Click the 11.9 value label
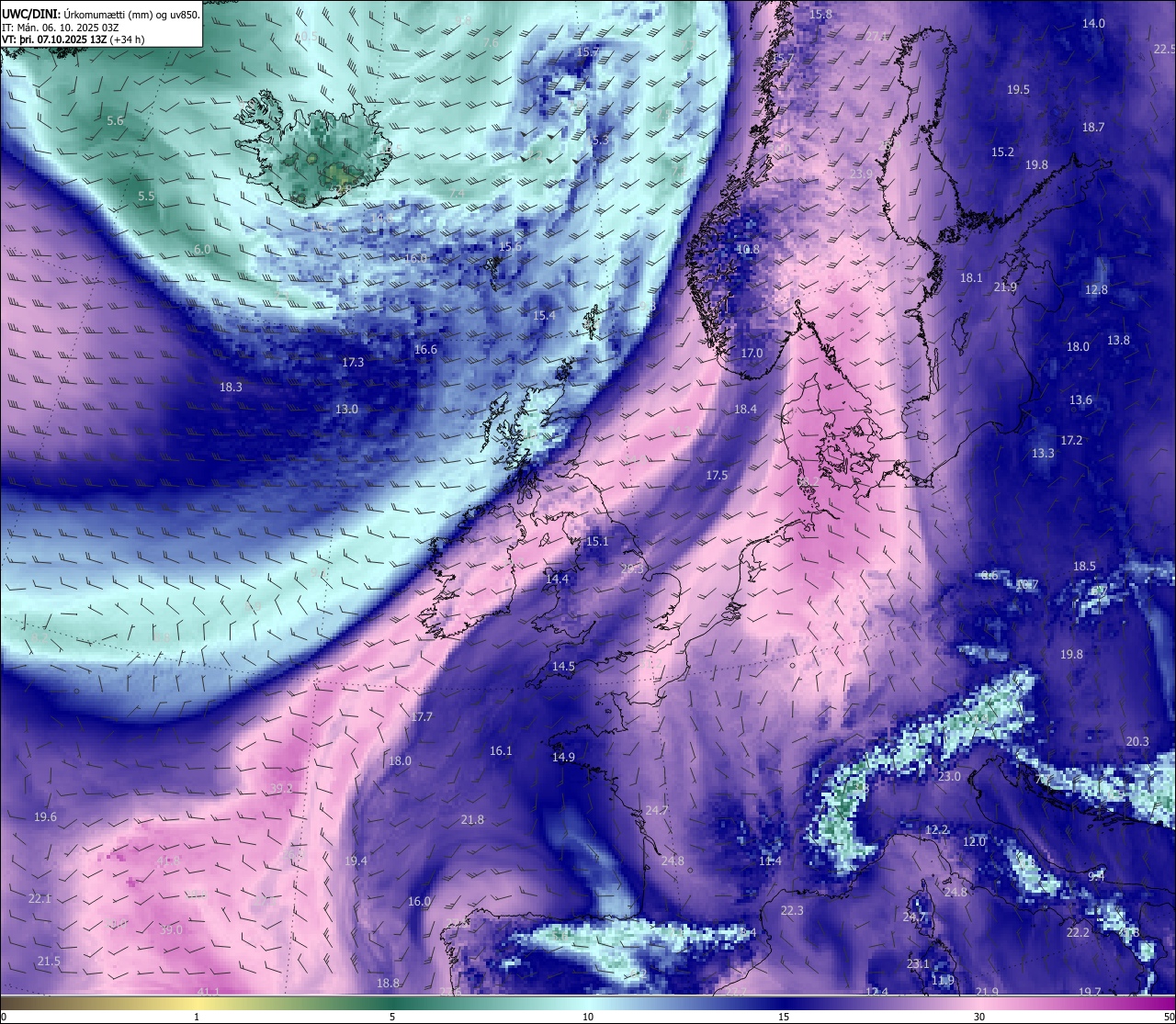The width and height of the screenshot is (1176, 1024). tap(943, 980)
